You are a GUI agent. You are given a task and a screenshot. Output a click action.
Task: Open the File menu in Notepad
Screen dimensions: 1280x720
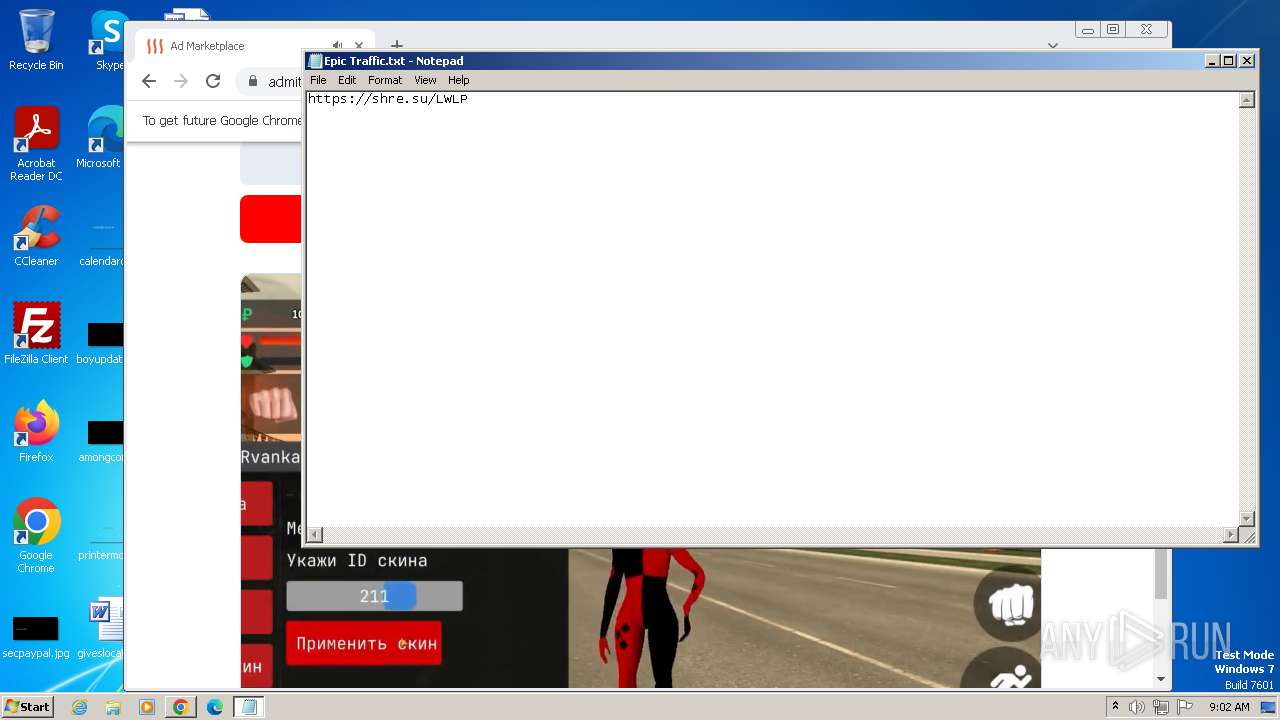(x=318, y=80)
